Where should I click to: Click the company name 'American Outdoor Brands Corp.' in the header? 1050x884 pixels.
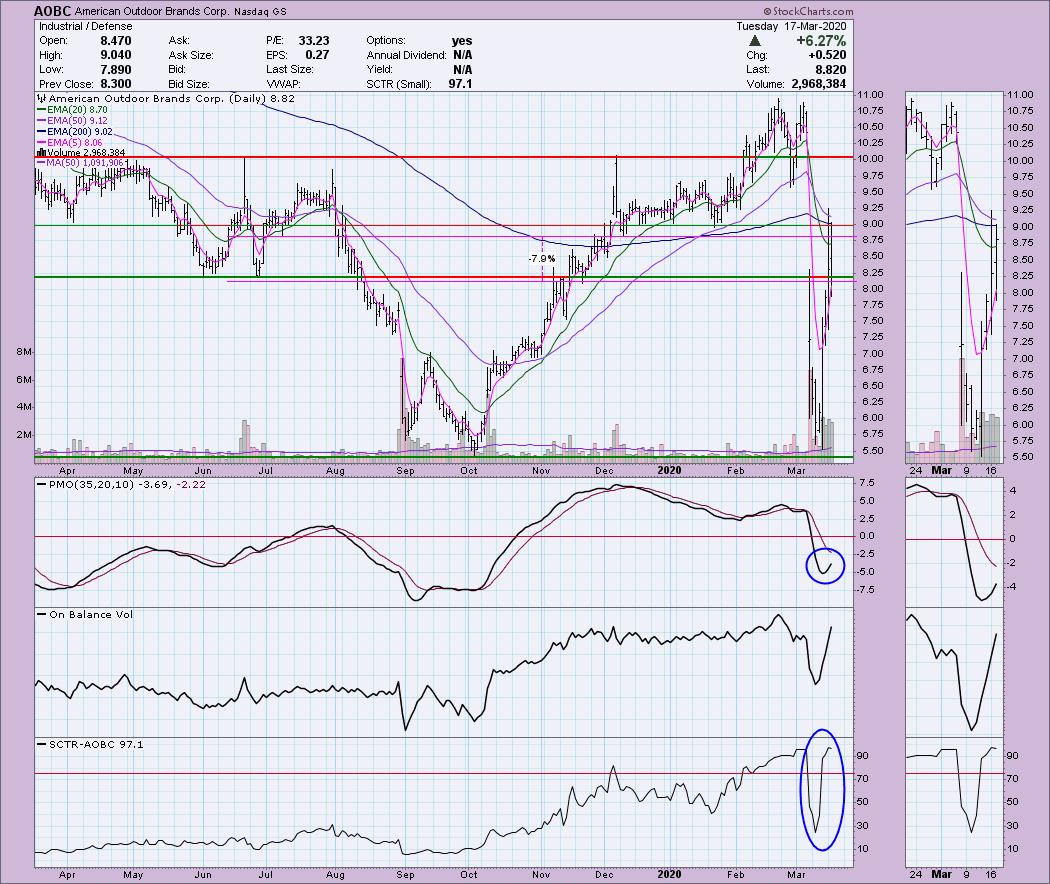pos(153,11)
